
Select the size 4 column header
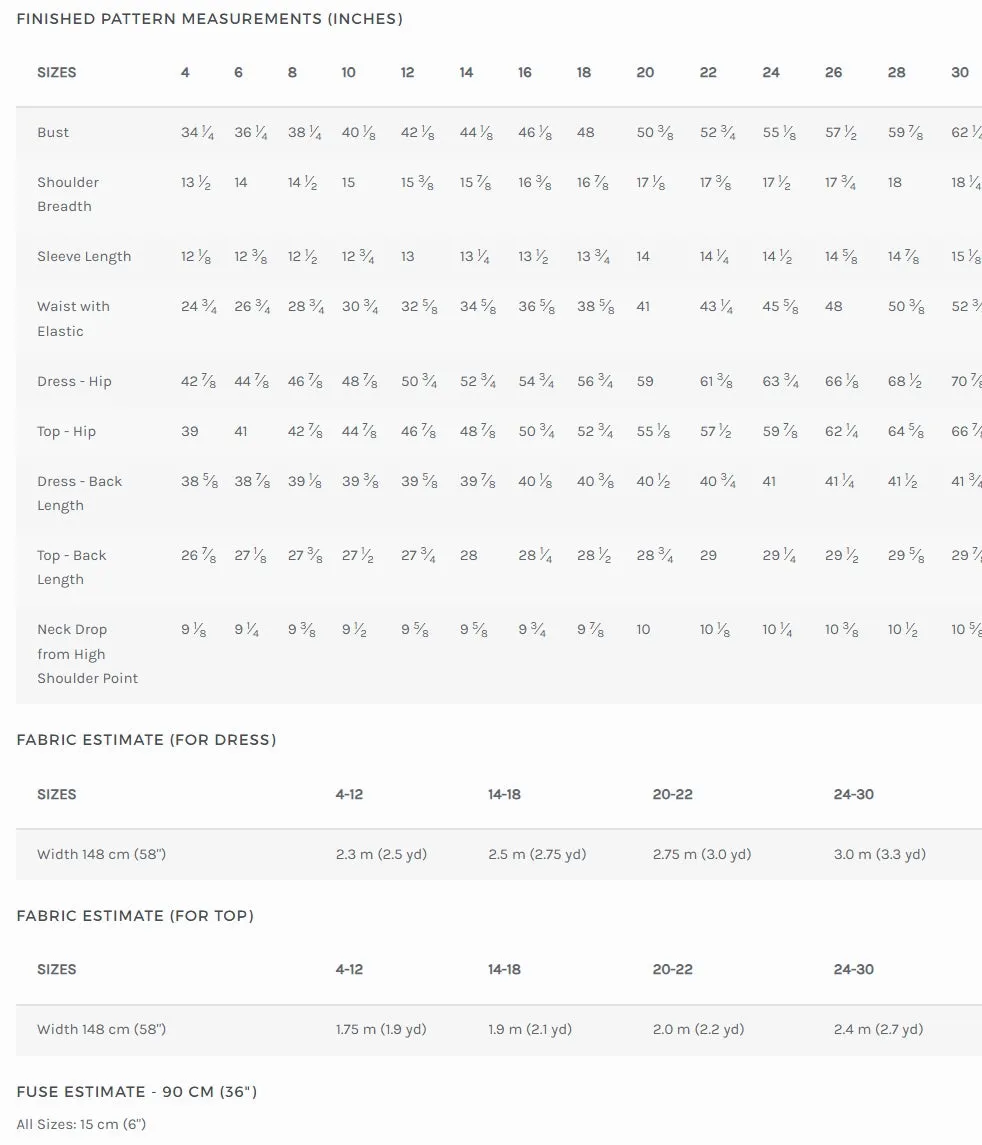click(185, 72)
